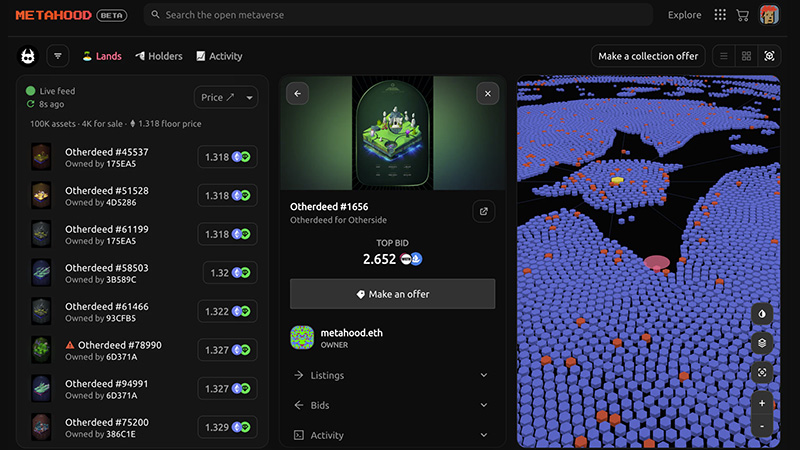Open the filter icon button
The image size is (800, 450).
pos(58,56)
